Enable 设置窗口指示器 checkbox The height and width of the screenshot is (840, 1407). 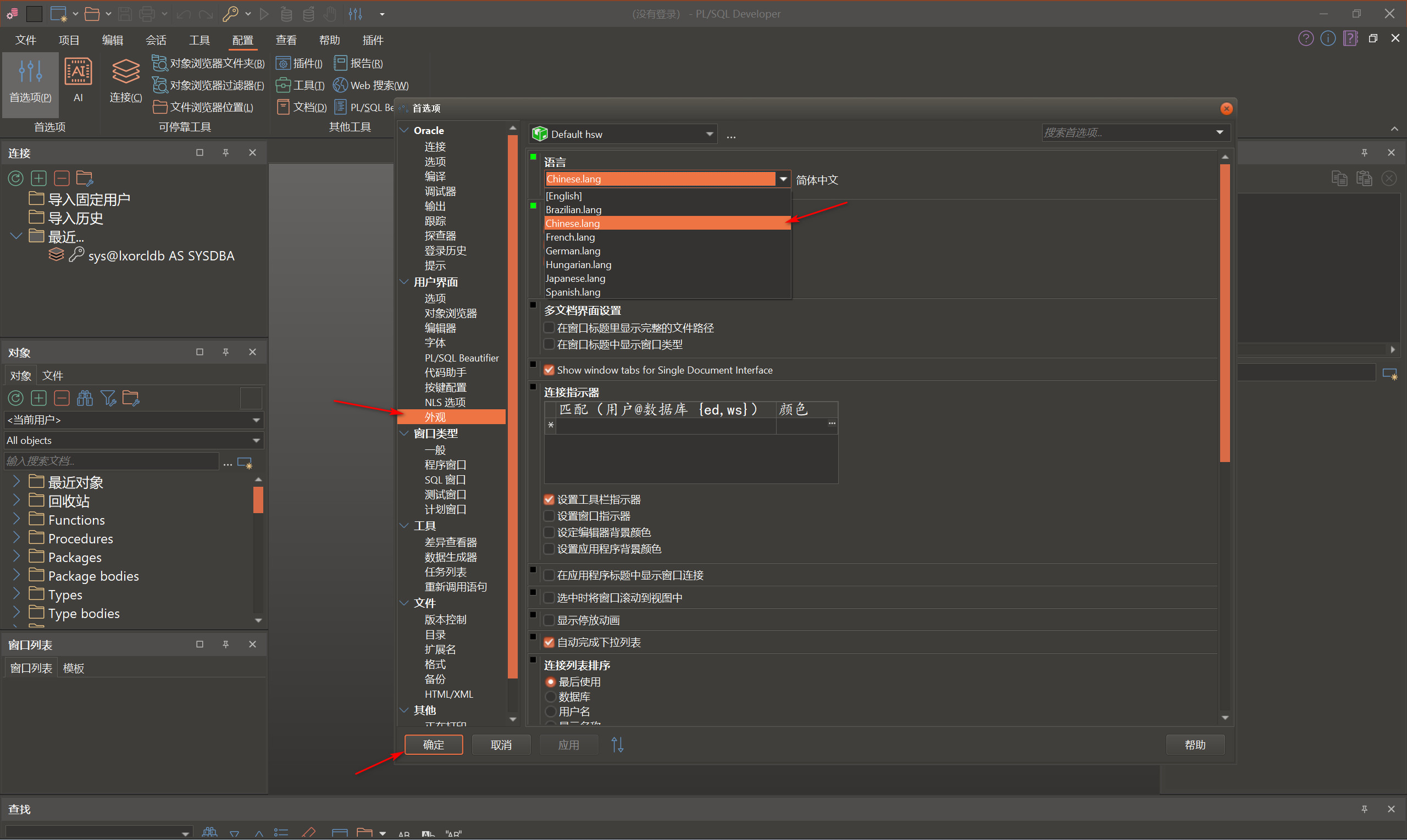pos(549,516)
